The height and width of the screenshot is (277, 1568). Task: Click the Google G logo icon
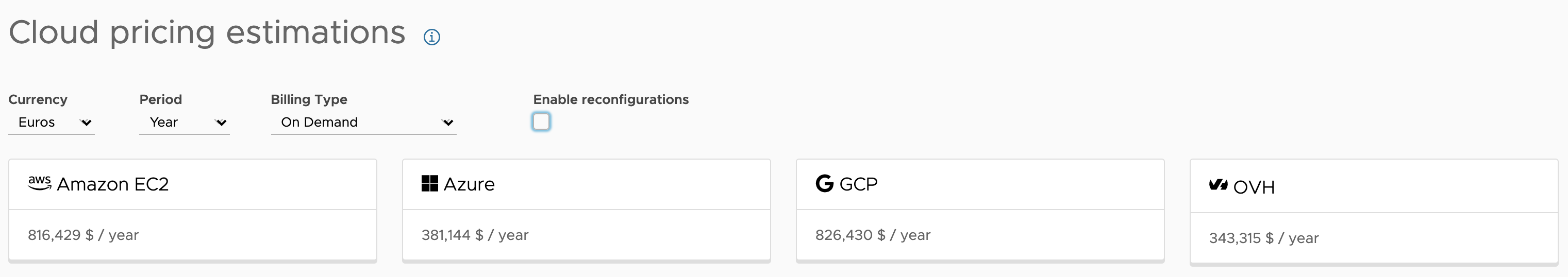[x=824, y=183]
